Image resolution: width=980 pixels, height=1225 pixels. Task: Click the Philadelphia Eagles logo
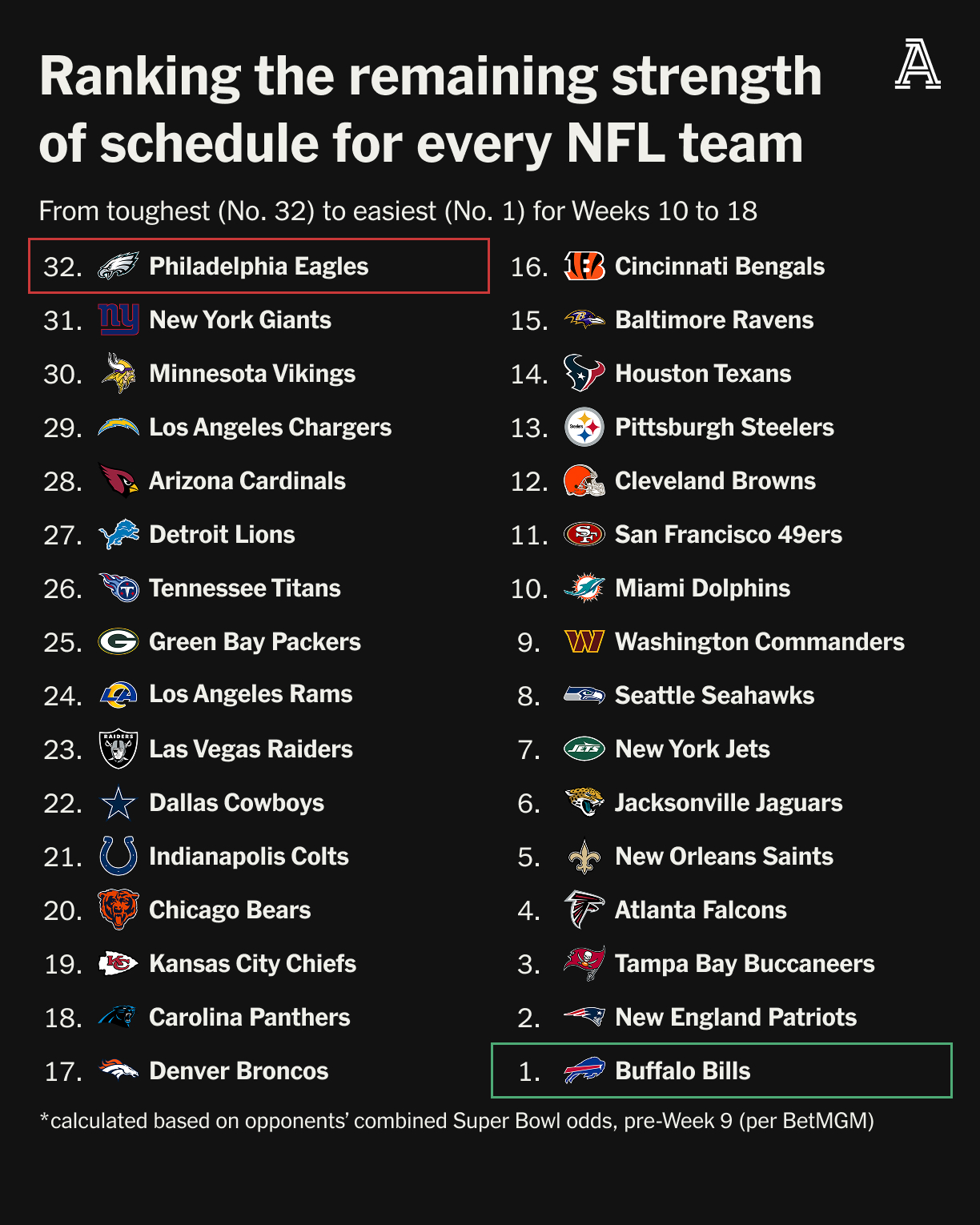coord(118,266)
